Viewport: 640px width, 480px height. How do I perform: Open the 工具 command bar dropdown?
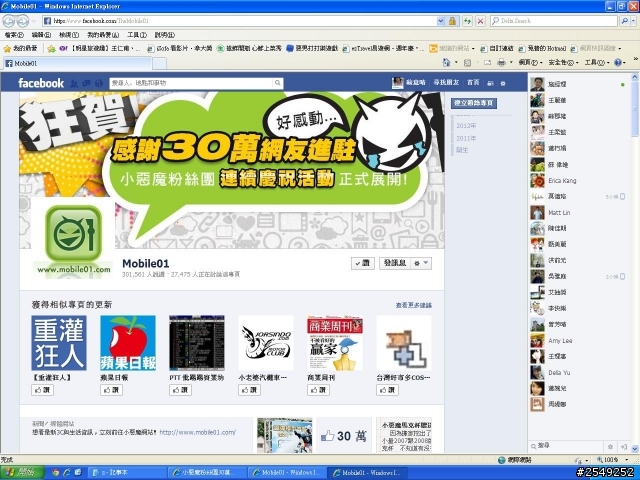pyautogui.click(x=596, y=62)
